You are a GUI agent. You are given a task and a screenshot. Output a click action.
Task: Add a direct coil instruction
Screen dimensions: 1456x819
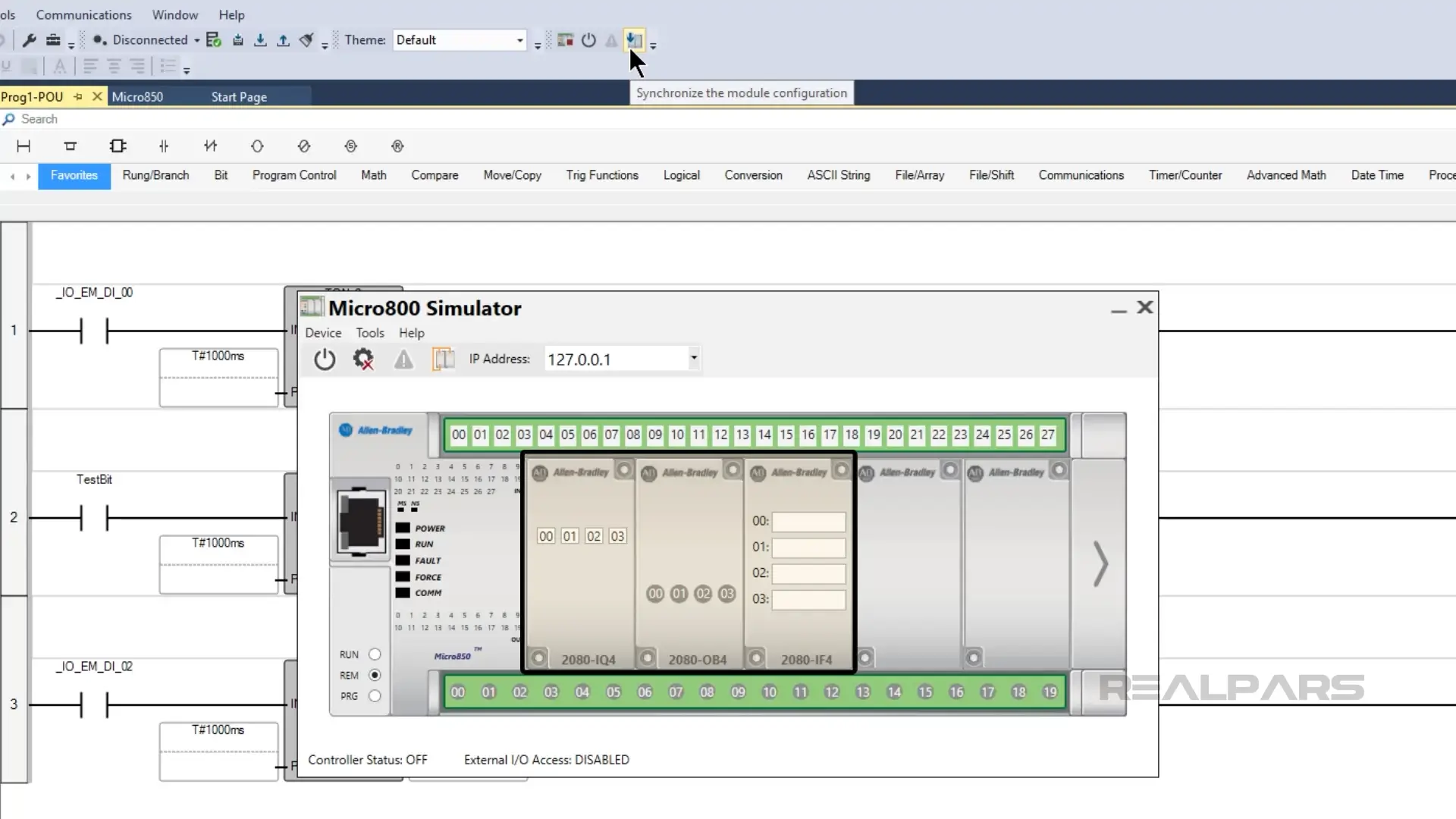pyautogui.click(x=257, y=146)
